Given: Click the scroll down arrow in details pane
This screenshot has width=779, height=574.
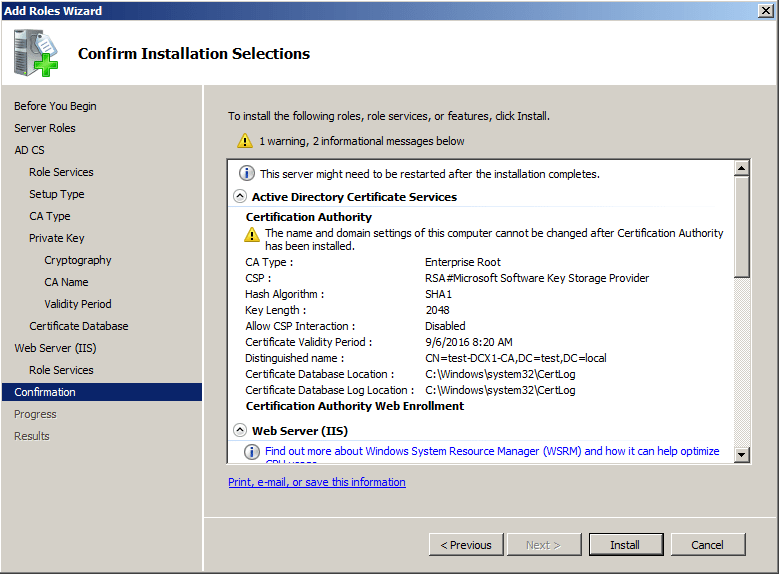Looking at the screenshot, I should (742, 455).
